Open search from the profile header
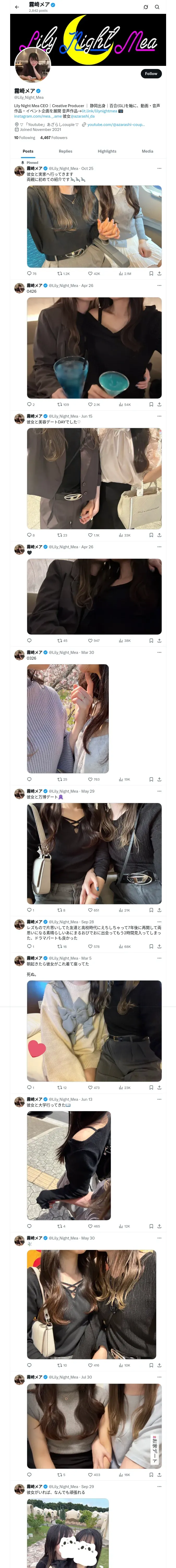Viewport: 176px width, 1568px height. pyautogui.click(x=157, y=7)
